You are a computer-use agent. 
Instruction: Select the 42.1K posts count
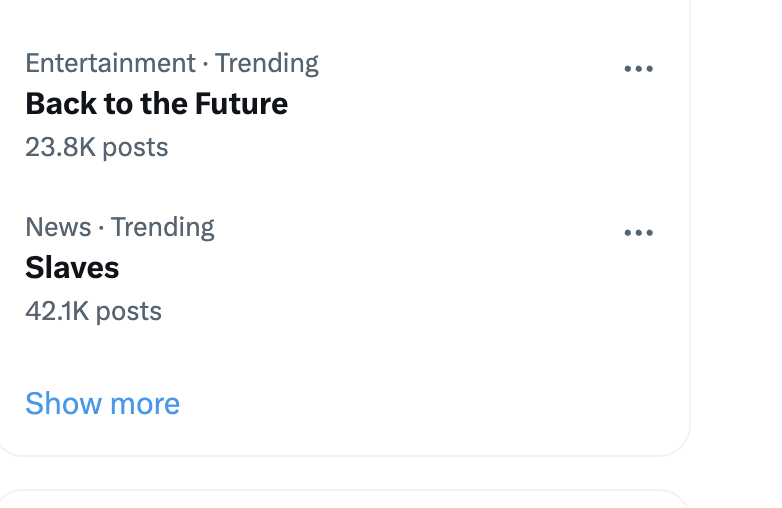click(x=93, y=312)
